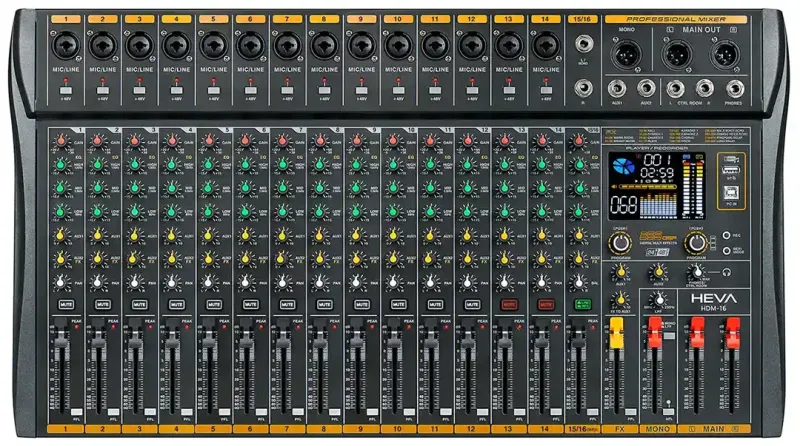Click the 15/16 R input jack
This screenshot has height=446, width=800.
[584, 88]
